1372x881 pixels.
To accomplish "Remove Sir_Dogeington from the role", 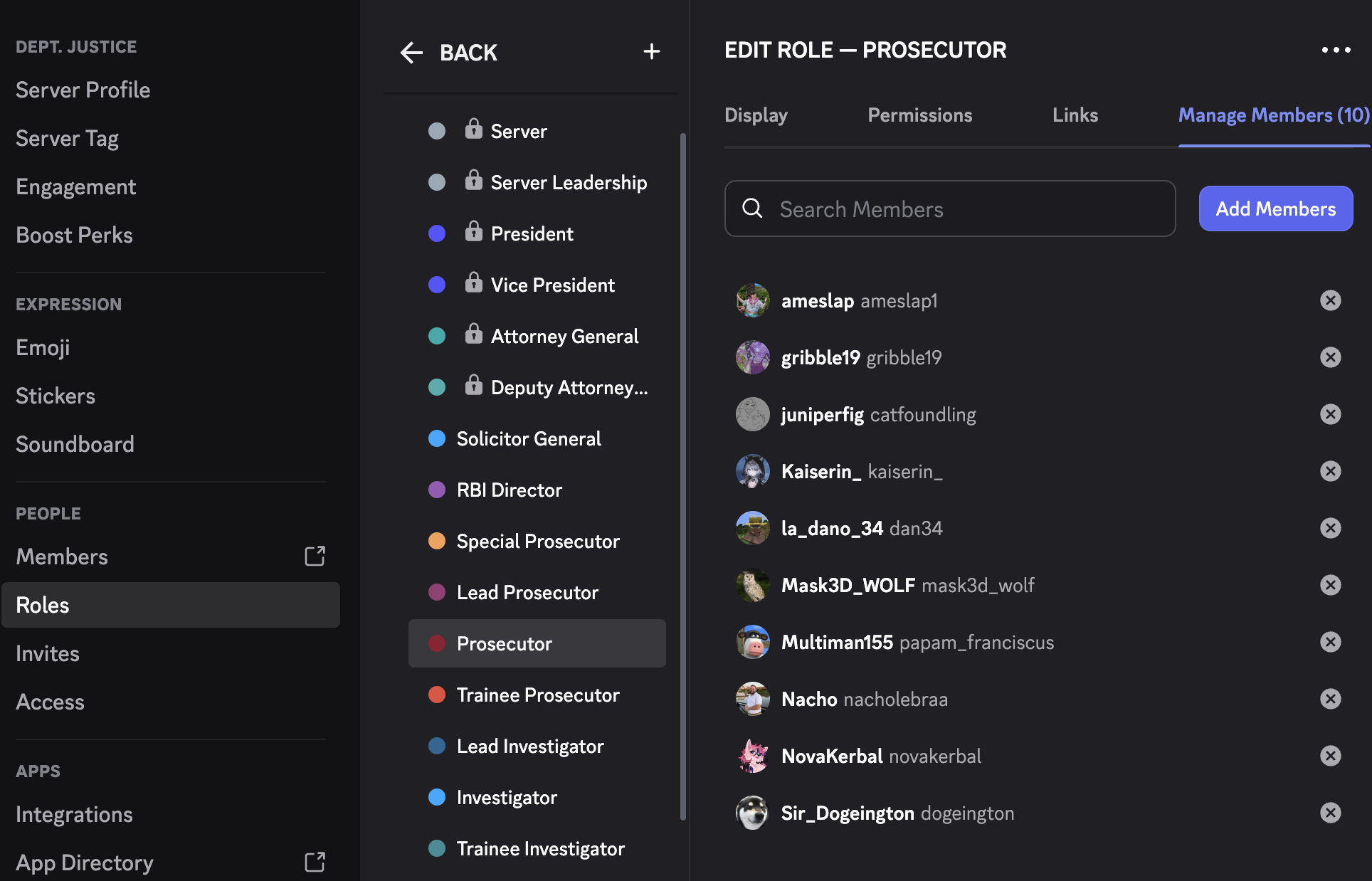I will click(1330, 813).
